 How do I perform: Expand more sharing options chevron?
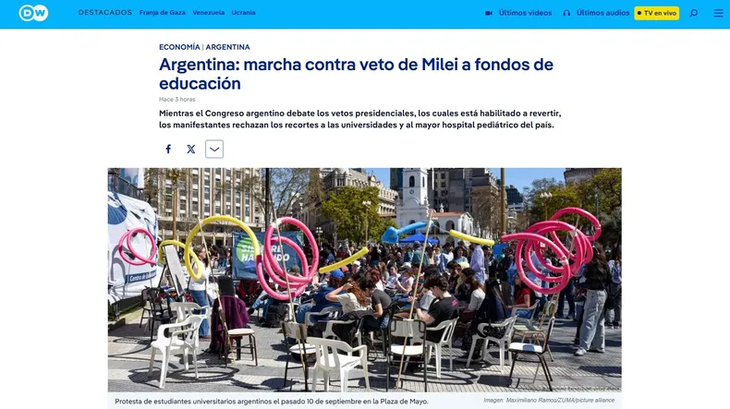point(214,149)
